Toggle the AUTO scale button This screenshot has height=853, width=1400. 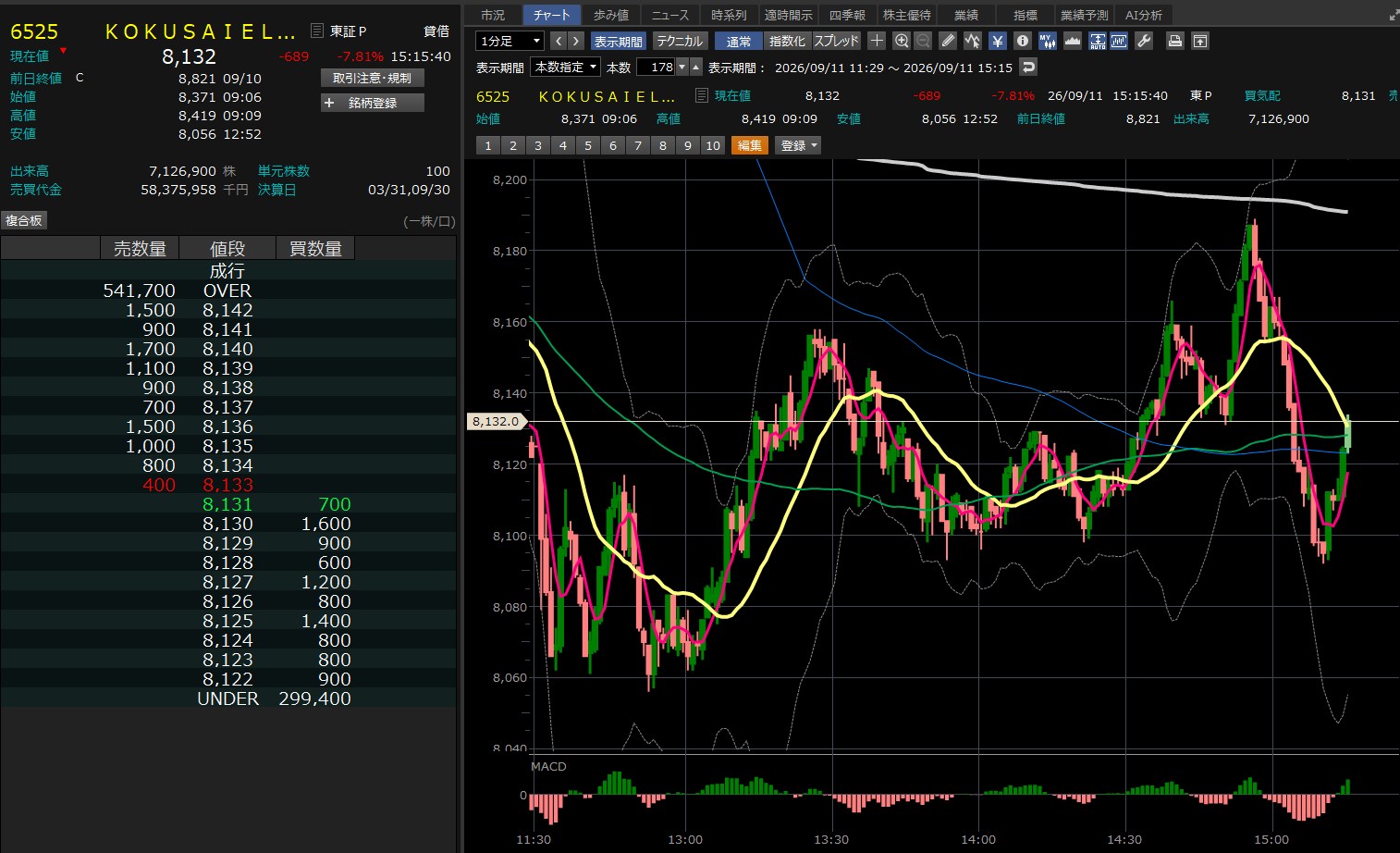[x=1098, y=41]
